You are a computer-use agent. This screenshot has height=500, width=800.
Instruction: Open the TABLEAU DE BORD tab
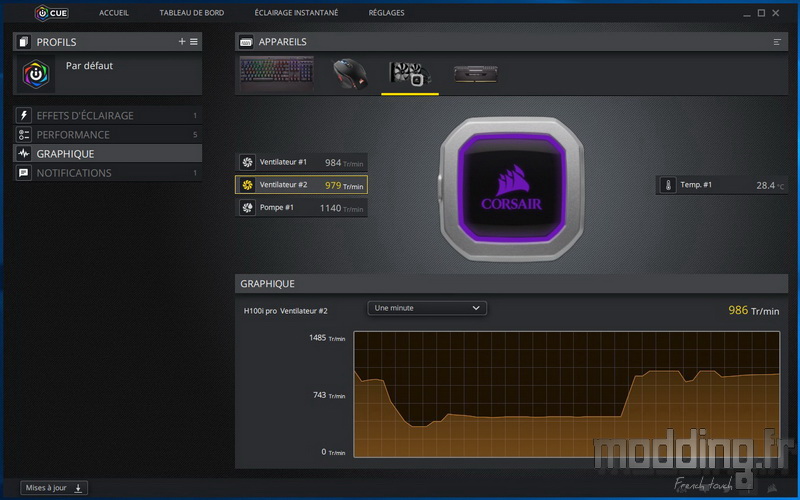click(x=191, y=13)
